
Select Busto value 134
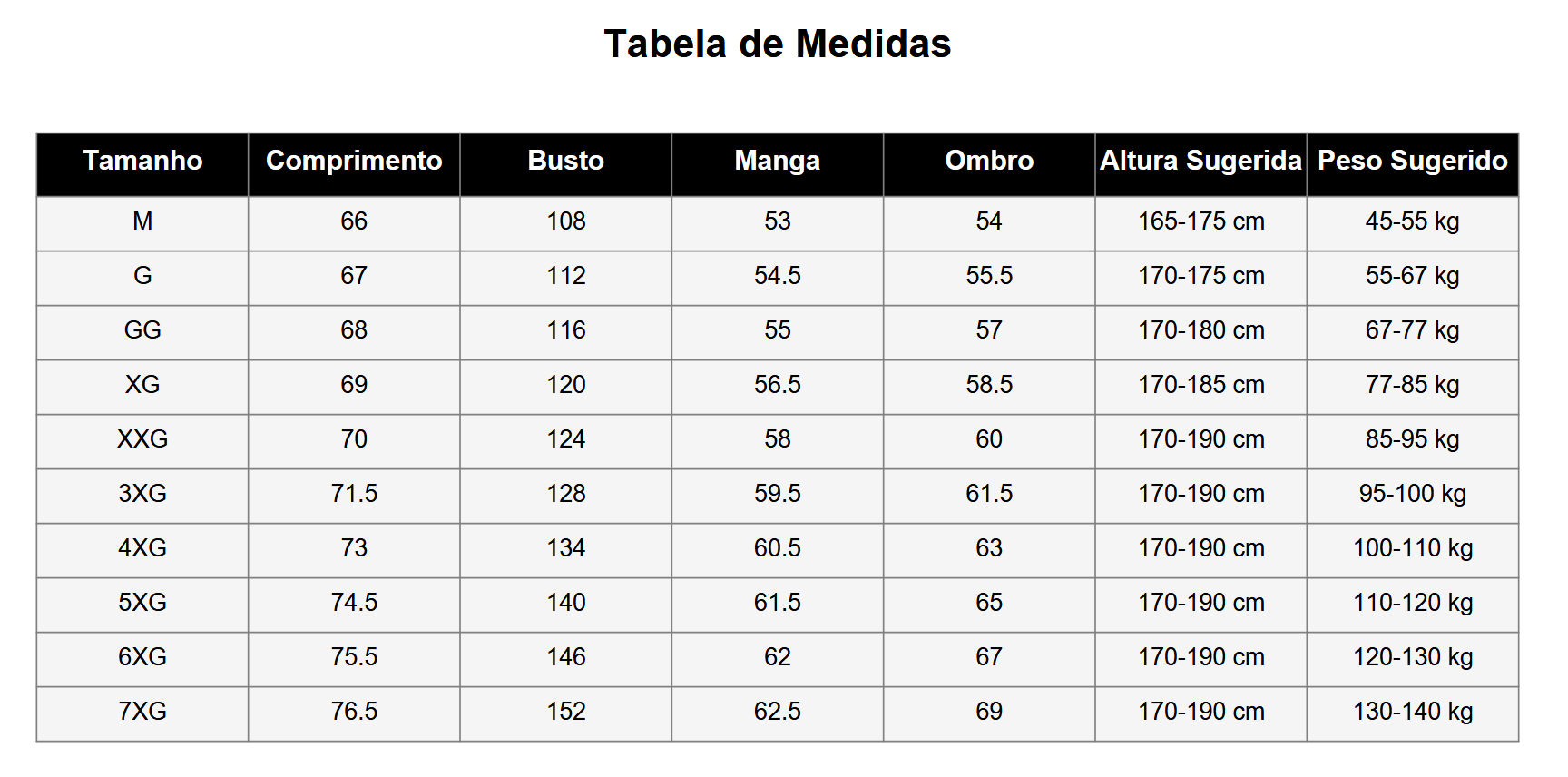(565, 548)
